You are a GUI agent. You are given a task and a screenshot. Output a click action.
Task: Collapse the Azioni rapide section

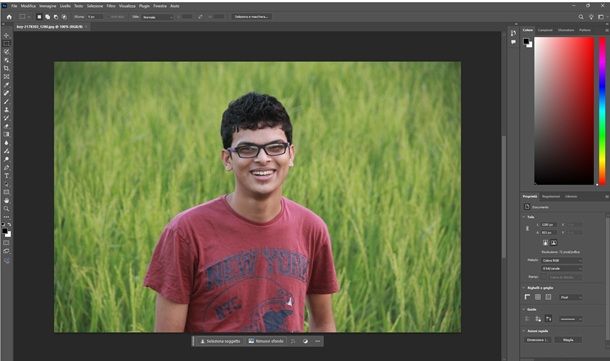coord(524,331)
